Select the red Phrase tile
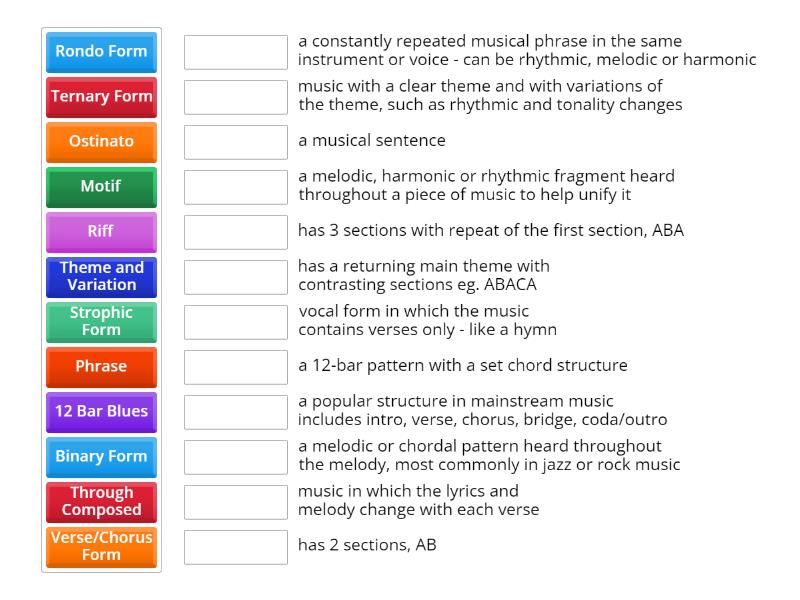The width and height of the screenshot is (800, 600). pyautogui.click(x=101, y=367)
